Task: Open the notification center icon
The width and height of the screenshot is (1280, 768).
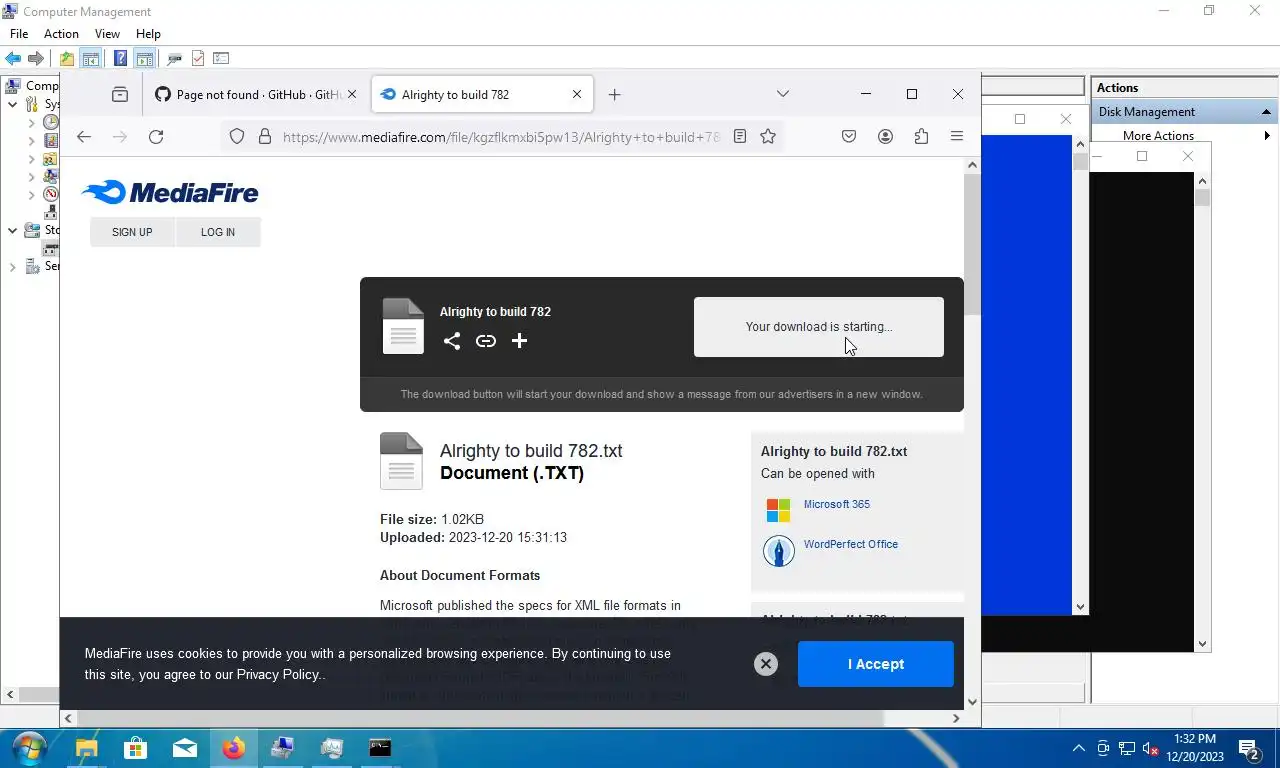Action: (x=1249, y=748)
